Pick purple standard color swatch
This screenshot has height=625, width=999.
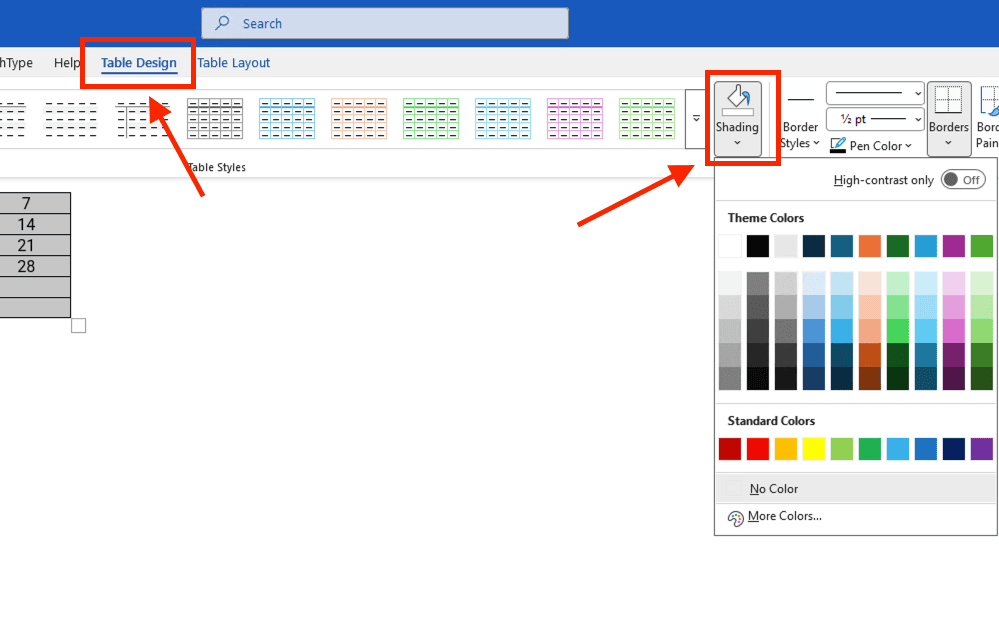tap(982, 449)
